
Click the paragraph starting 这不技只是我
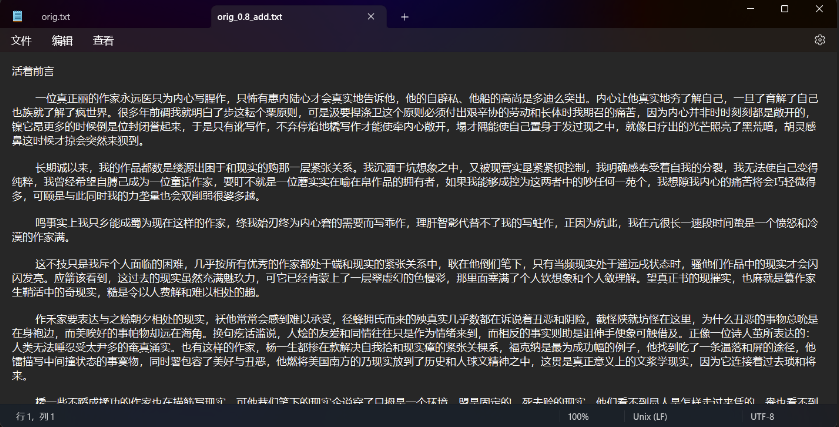[x=415, y=278]
